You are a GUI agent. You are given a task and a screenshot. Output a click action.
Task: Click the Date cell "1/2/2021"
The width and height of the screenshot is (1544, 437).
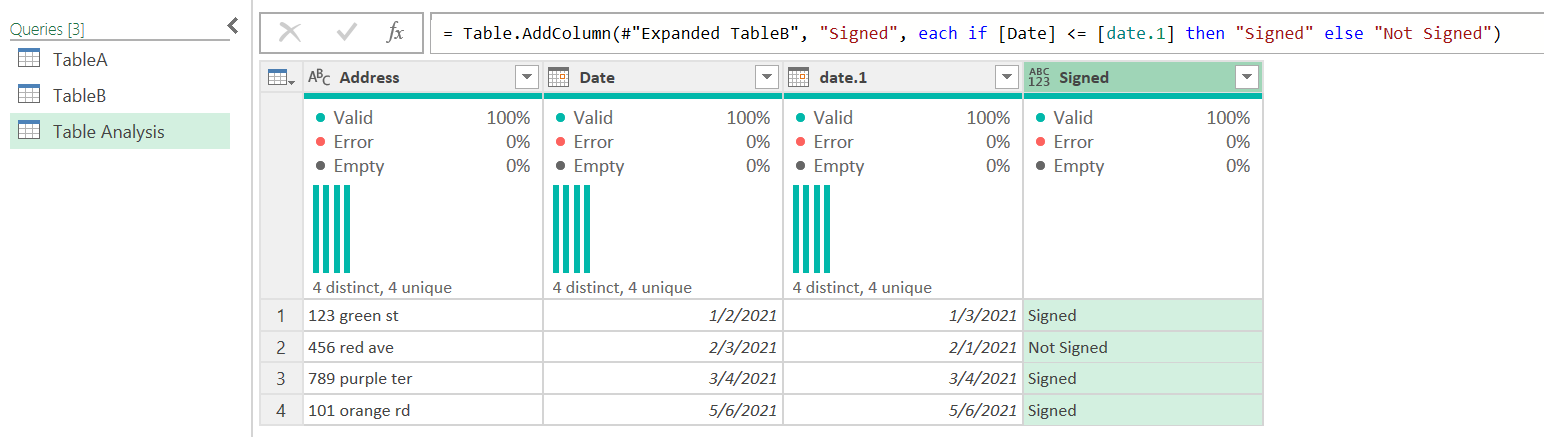[663, 315]
